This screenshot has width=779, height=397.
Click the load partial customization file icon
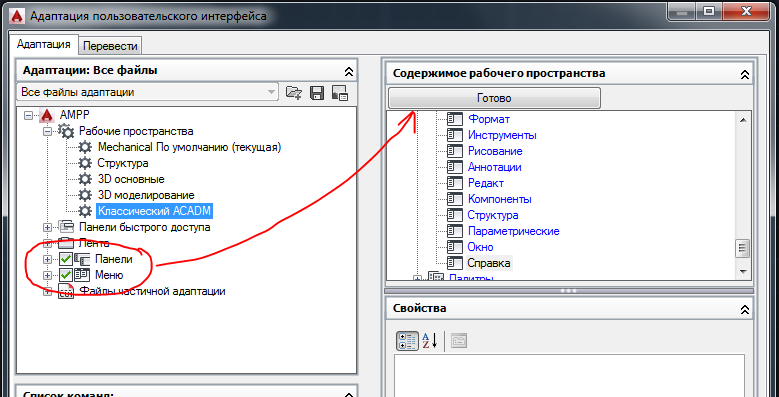click(294, 92)
